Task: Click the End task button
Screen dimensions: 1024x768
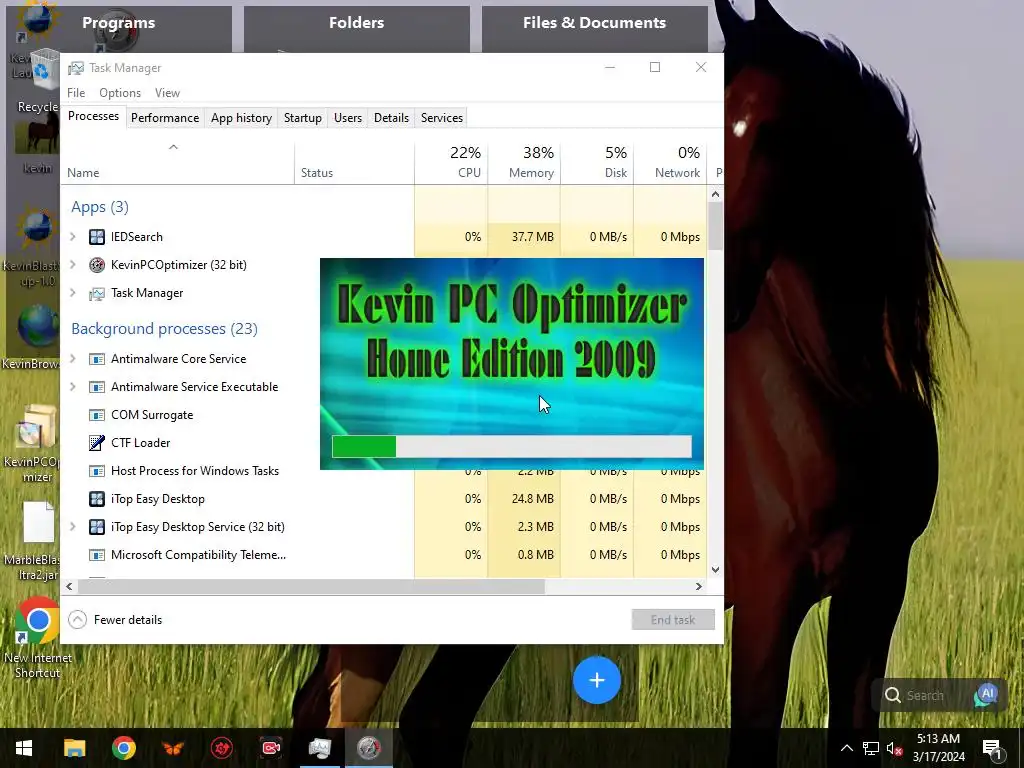Action: [673, 620]
